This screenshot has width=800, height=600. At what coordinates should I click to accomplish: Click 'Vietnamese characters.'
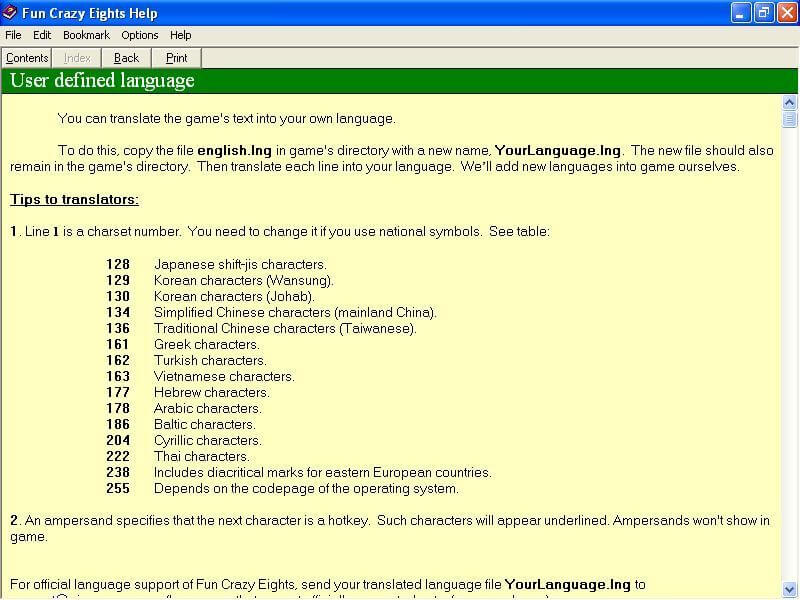tap(224, 377)
